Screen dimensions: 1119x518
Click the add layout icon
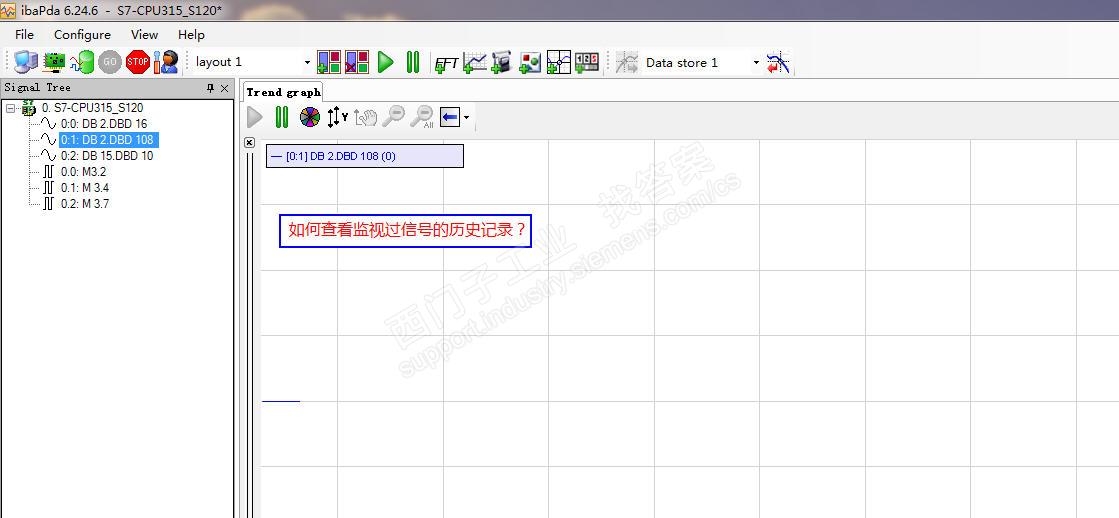[x=329, y=62]
